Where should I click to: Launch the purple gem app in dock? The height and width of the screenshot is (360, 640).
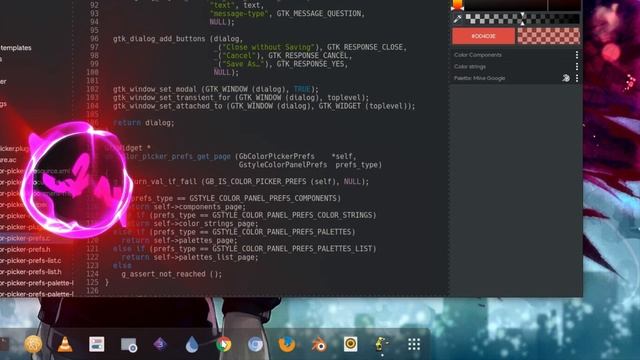click(x=160, y=344)
